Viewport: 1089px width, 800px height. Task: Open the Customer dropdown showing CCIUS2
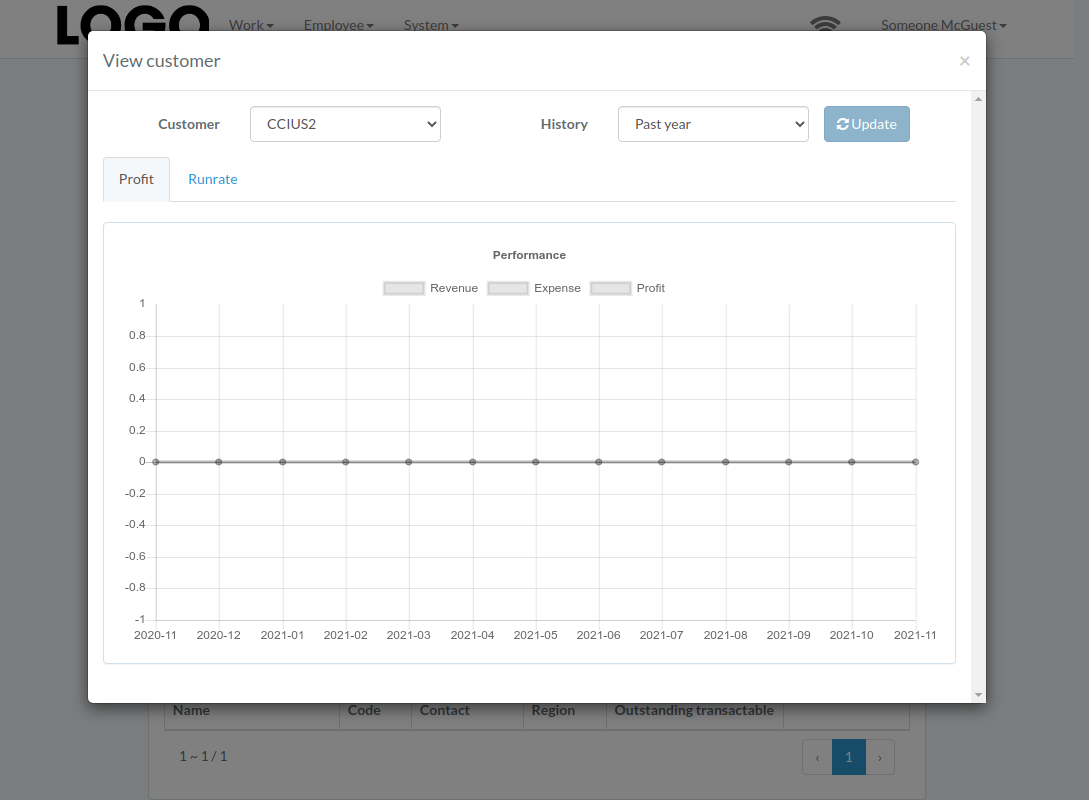[345, 124]
